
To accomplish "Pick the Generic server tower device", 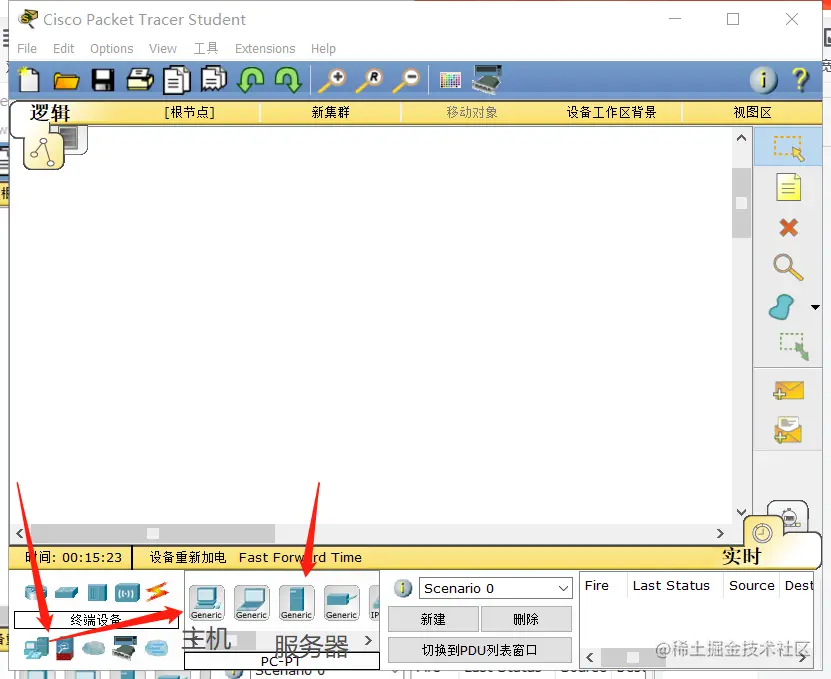I will (297, 603).
